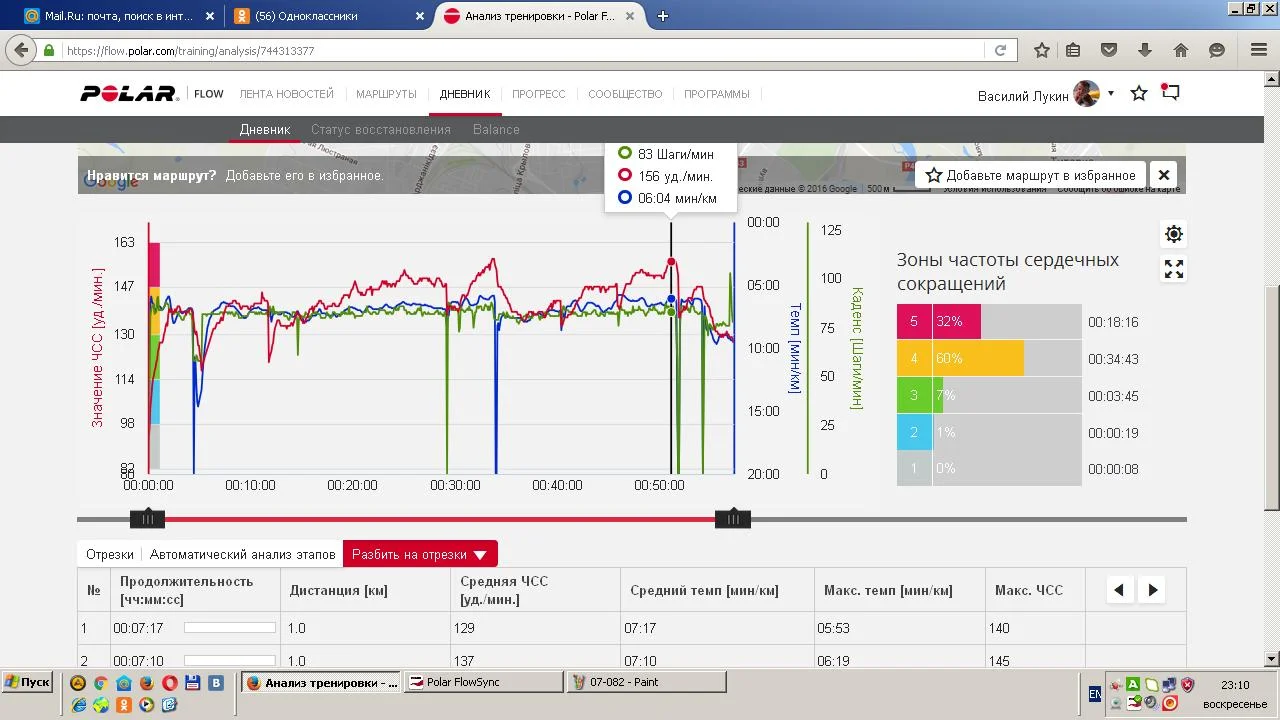
Task: Show next table columns with right arrow
Action: tap(1153, 590)
